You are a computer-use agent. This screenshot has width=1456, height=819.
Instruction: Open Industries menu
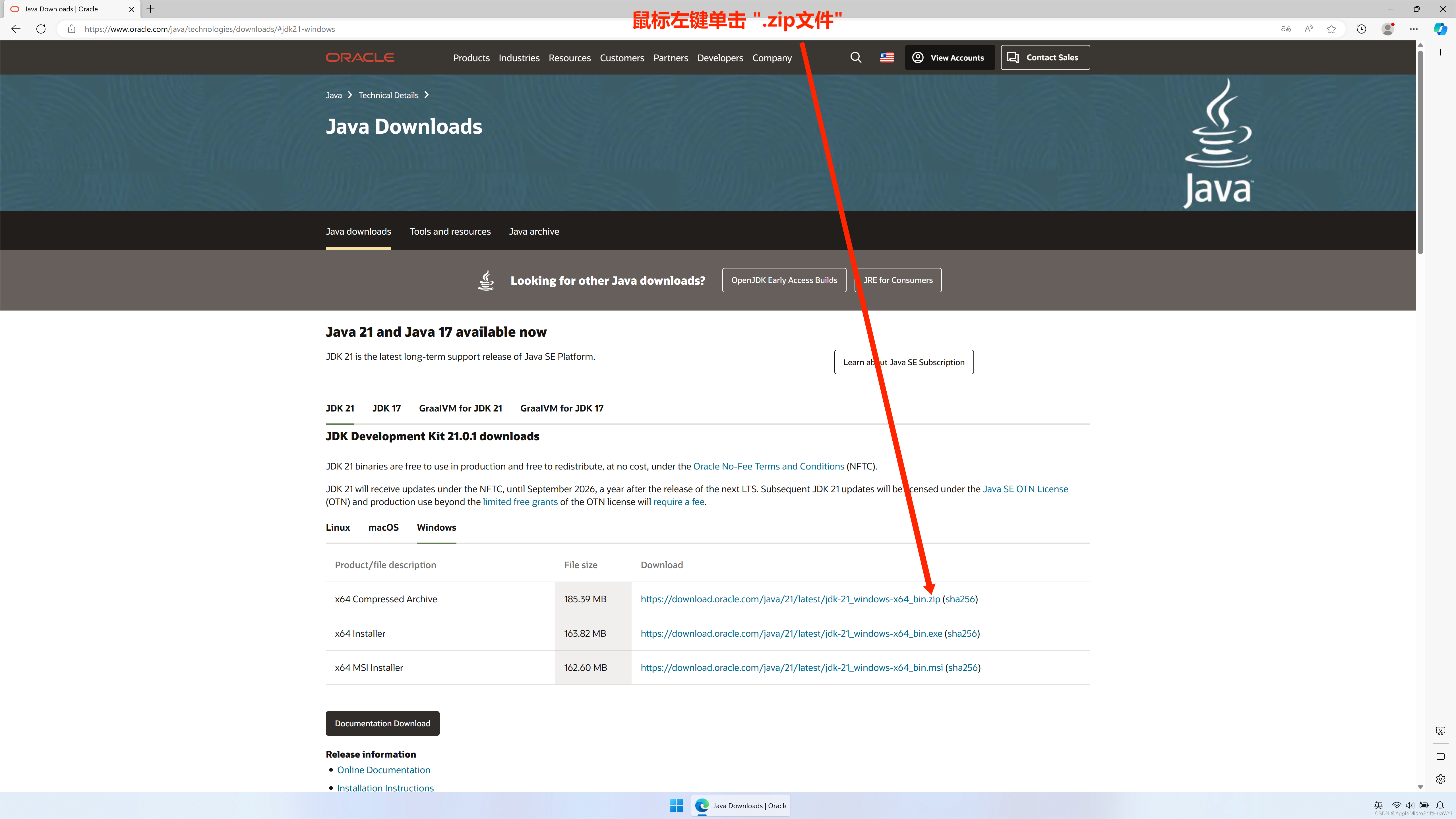pyautogui.click(x=519, y=58)
